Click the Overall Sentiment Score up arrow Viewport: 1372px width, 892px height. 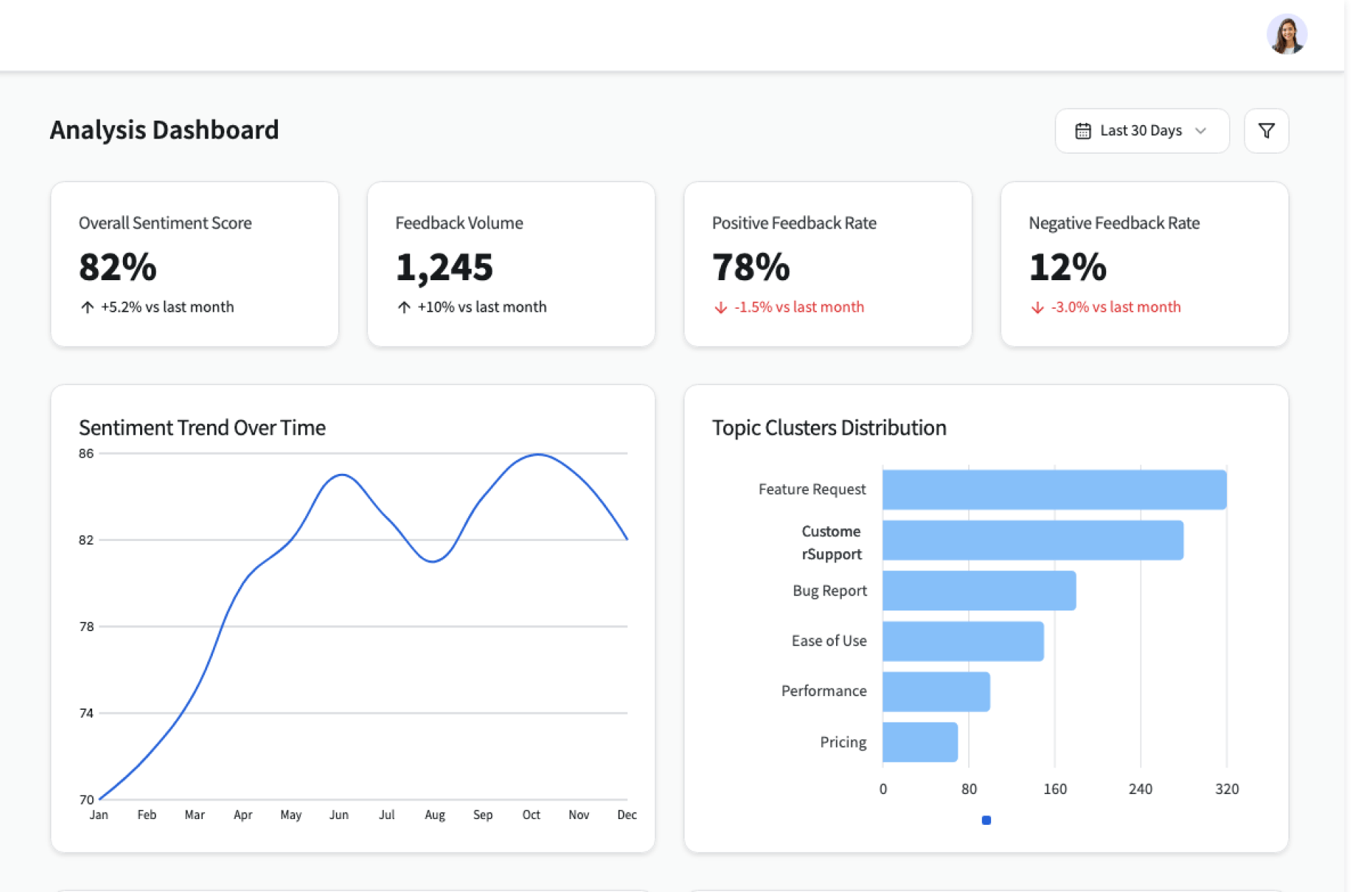(87, 307)
